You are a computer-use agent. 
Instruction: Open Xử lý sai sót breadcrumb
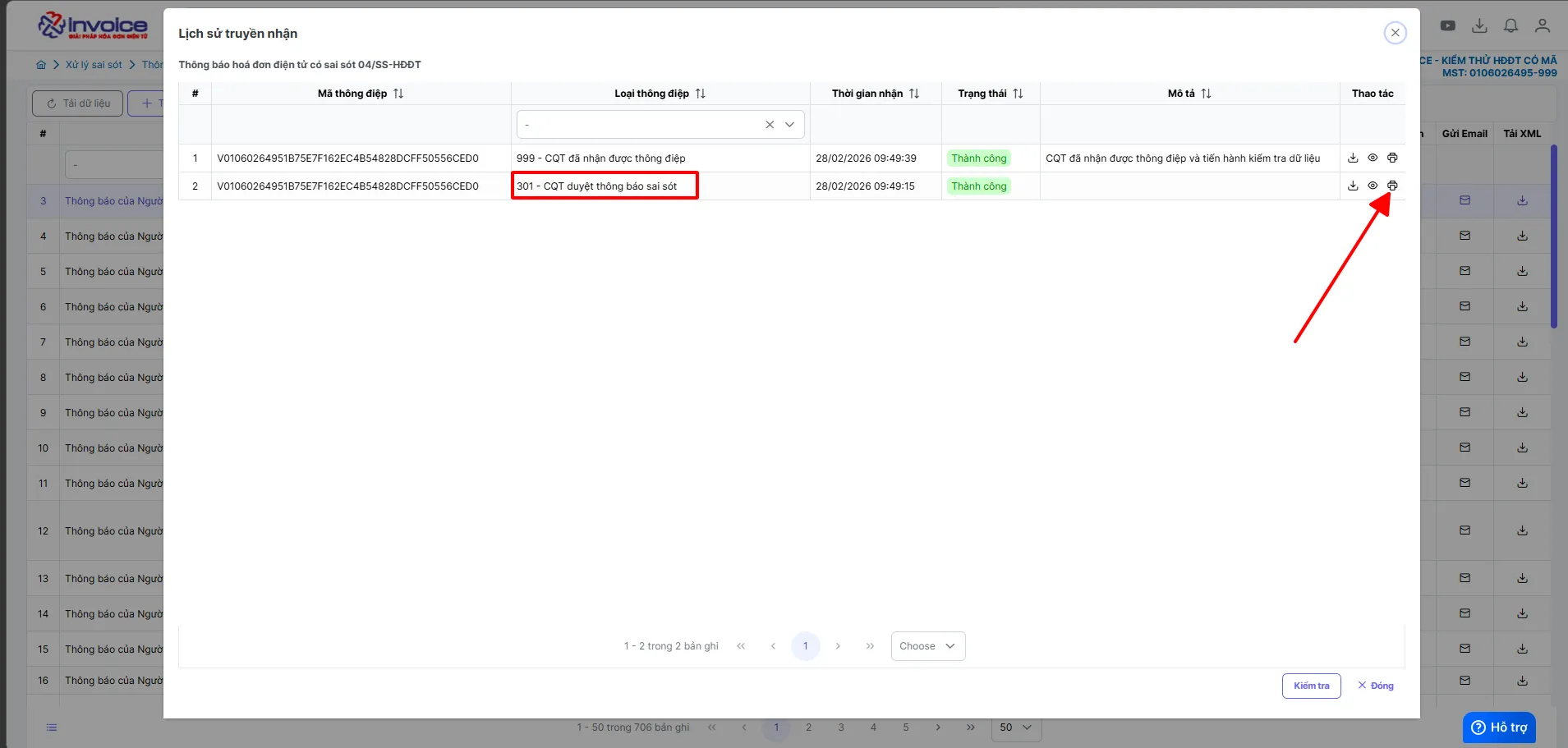tap(94, 65)
